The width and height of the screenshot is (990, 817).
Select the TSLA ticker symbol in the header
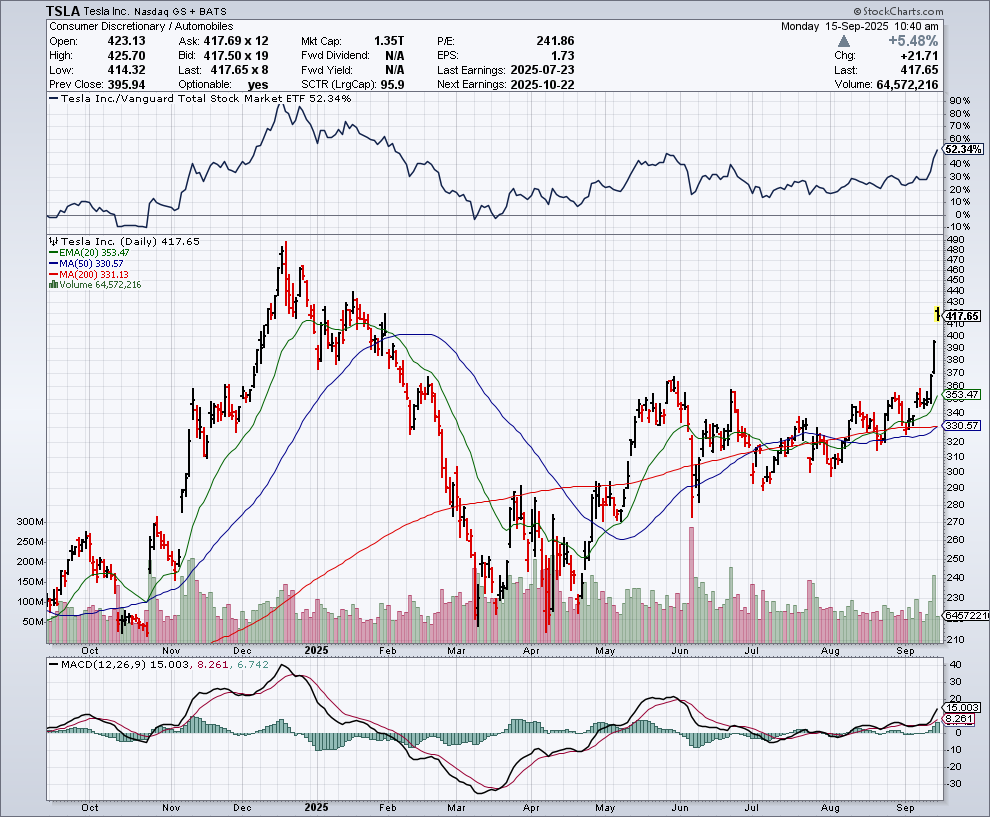[x=63, y=11]
